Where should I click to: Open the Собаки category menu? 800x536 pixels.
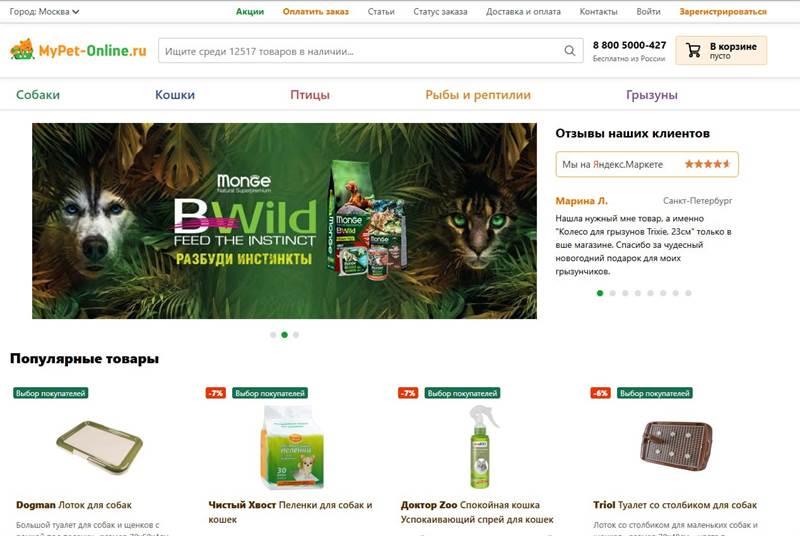pyautogui.click(x=38, y=95)
